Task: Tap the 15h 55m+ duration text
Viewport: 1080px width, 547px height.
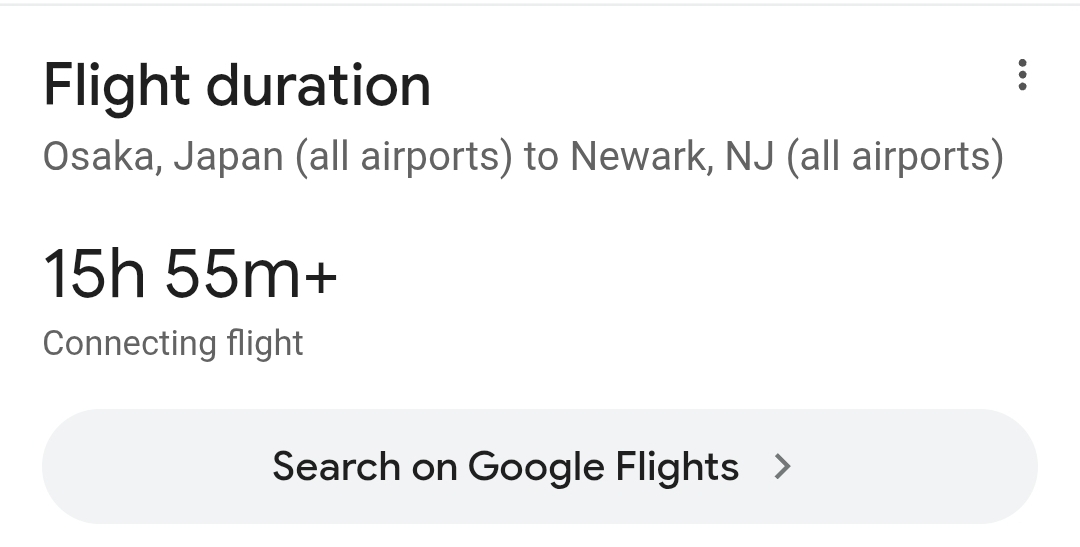Action: coord(190,274)
